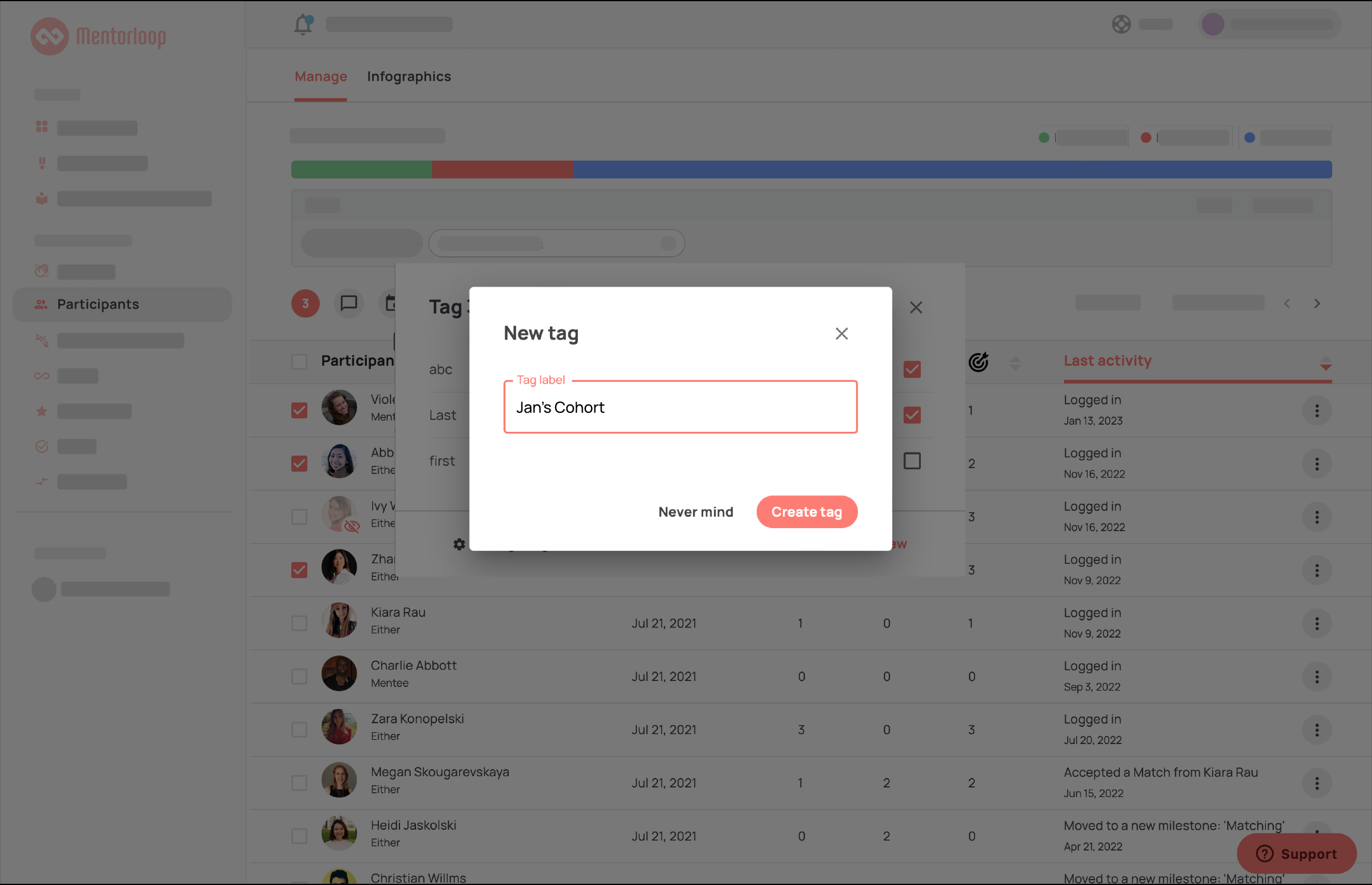Open row menu for Charlie Abbott
The height and width of the screenshot is (885, 1372).
point(1317,676)
